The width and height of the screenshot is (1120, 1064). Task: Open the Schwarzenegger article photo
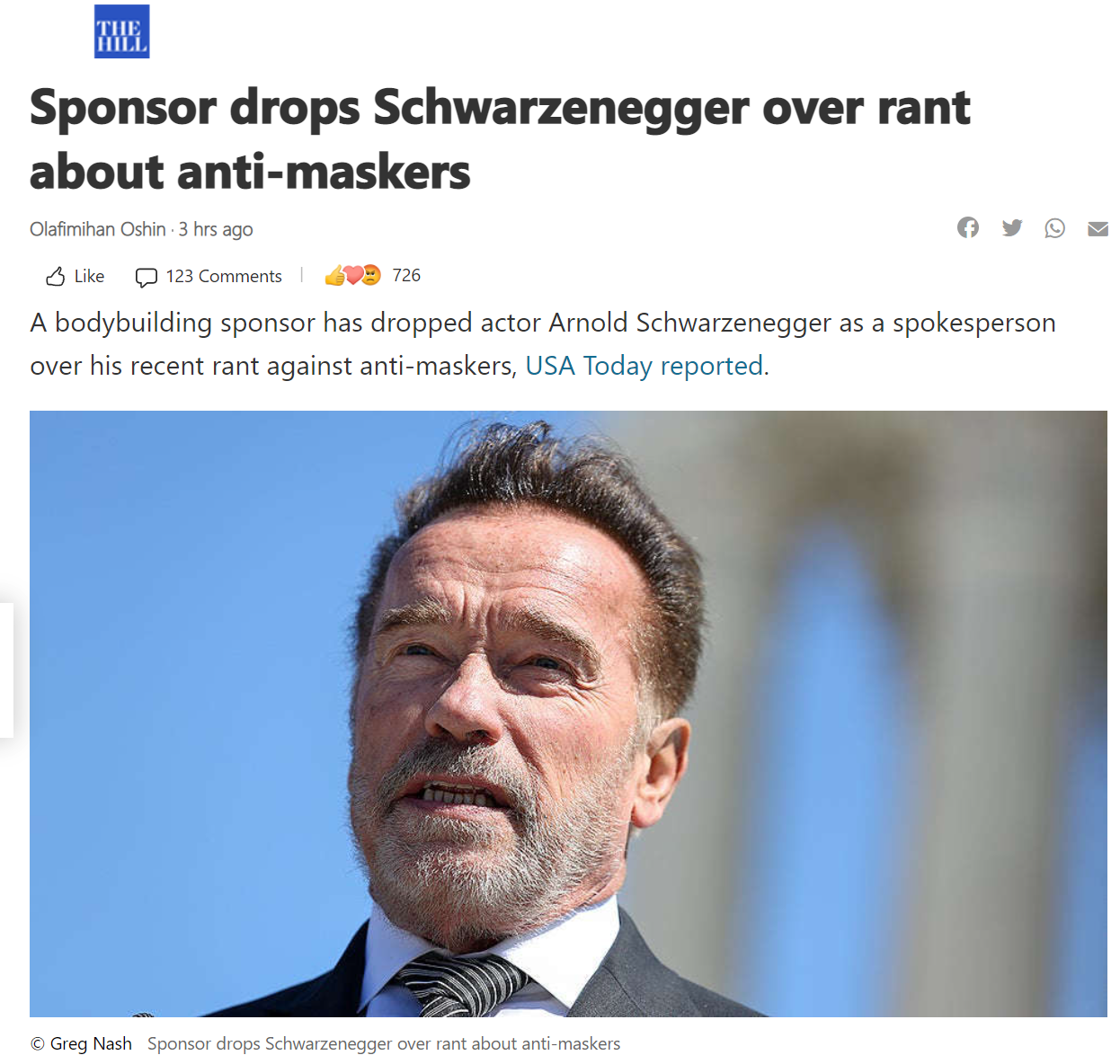(x=568, y=714)
